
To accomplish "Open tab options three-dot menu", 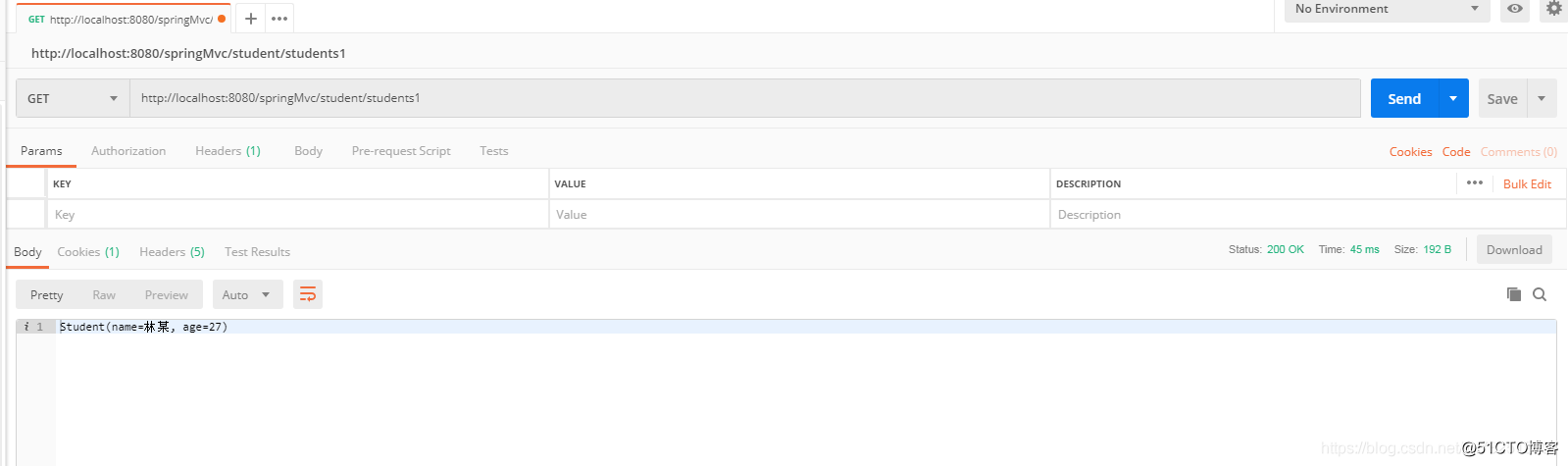I will click(279, 19).
